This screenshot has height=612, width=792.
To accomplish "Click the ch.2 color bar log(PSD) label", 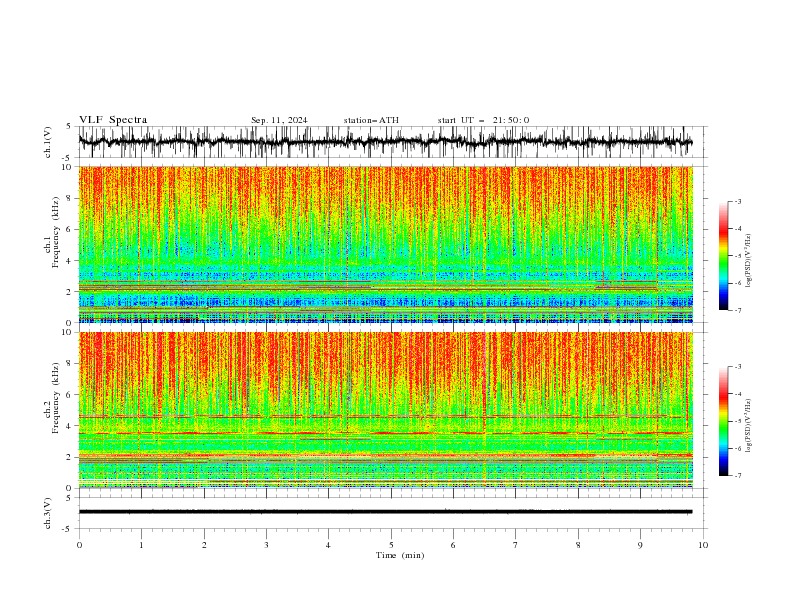I will click(748, 425).
